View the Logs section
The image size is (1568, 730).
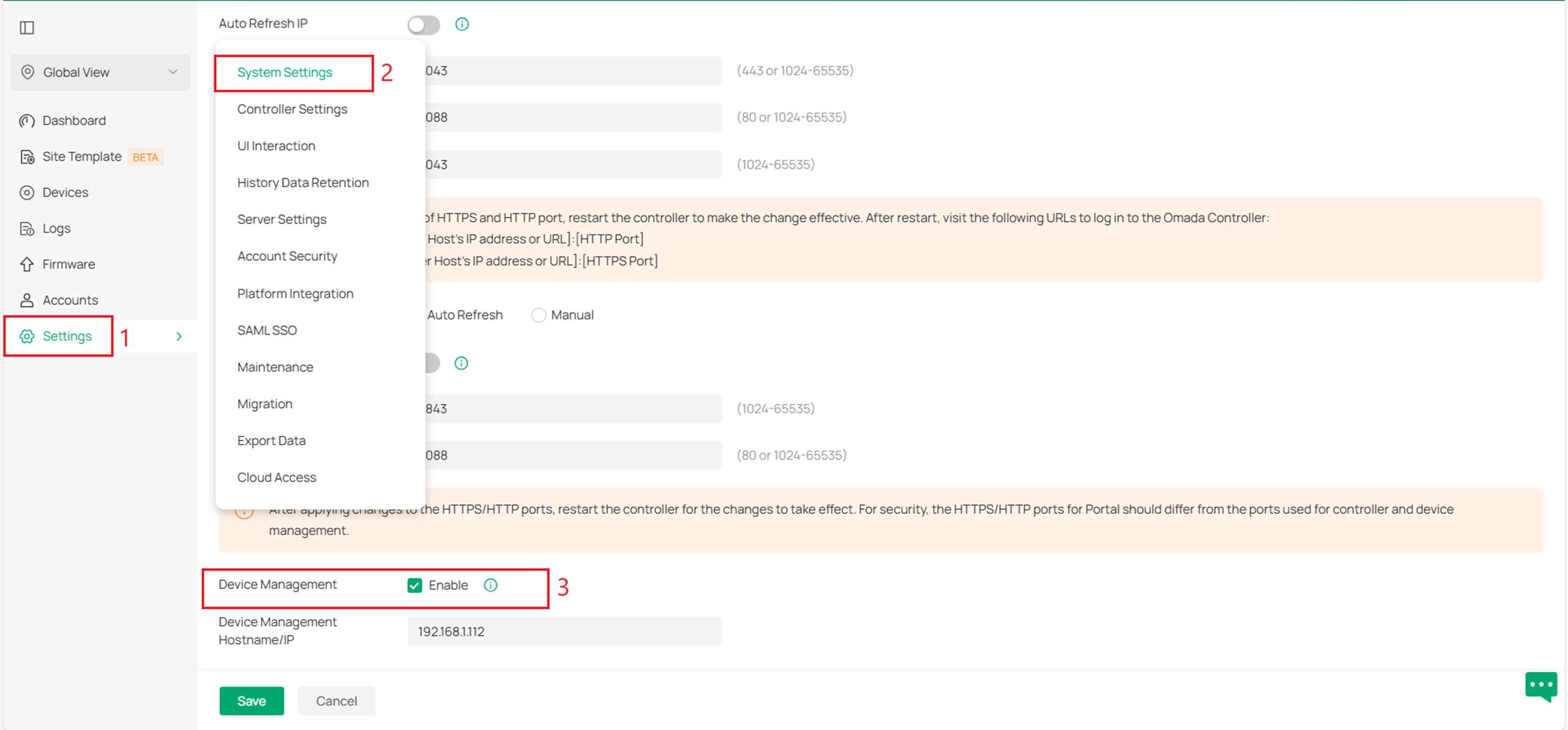point(56,228)
